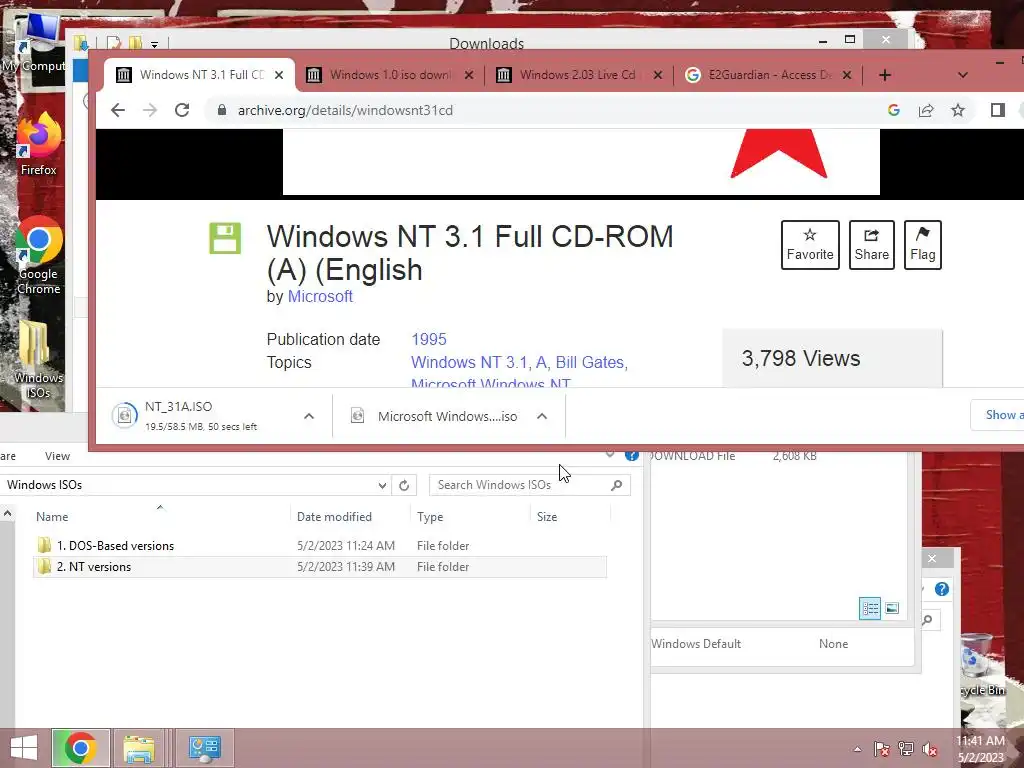Click the NT_31A.ISO download item

tap(201, 415)
